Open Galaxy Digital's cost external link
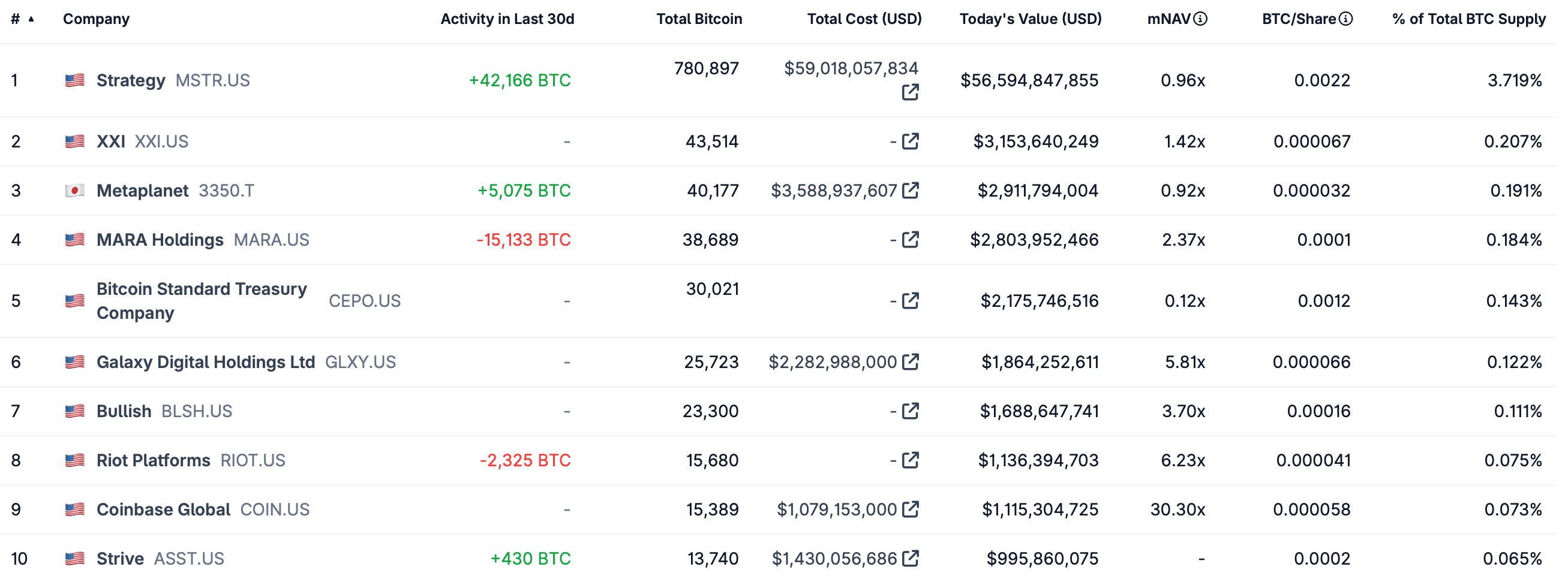Screen dimensions: 1568x579 click(910, 361)
